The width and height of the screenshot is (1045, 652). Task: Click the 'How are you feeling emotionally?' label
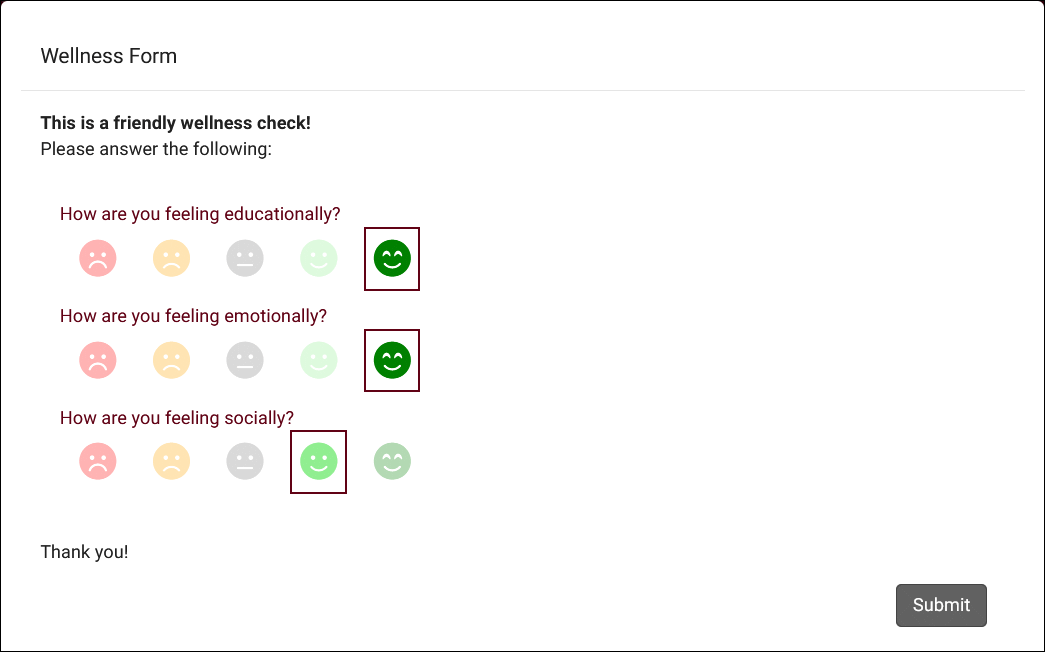click(193, 316)
